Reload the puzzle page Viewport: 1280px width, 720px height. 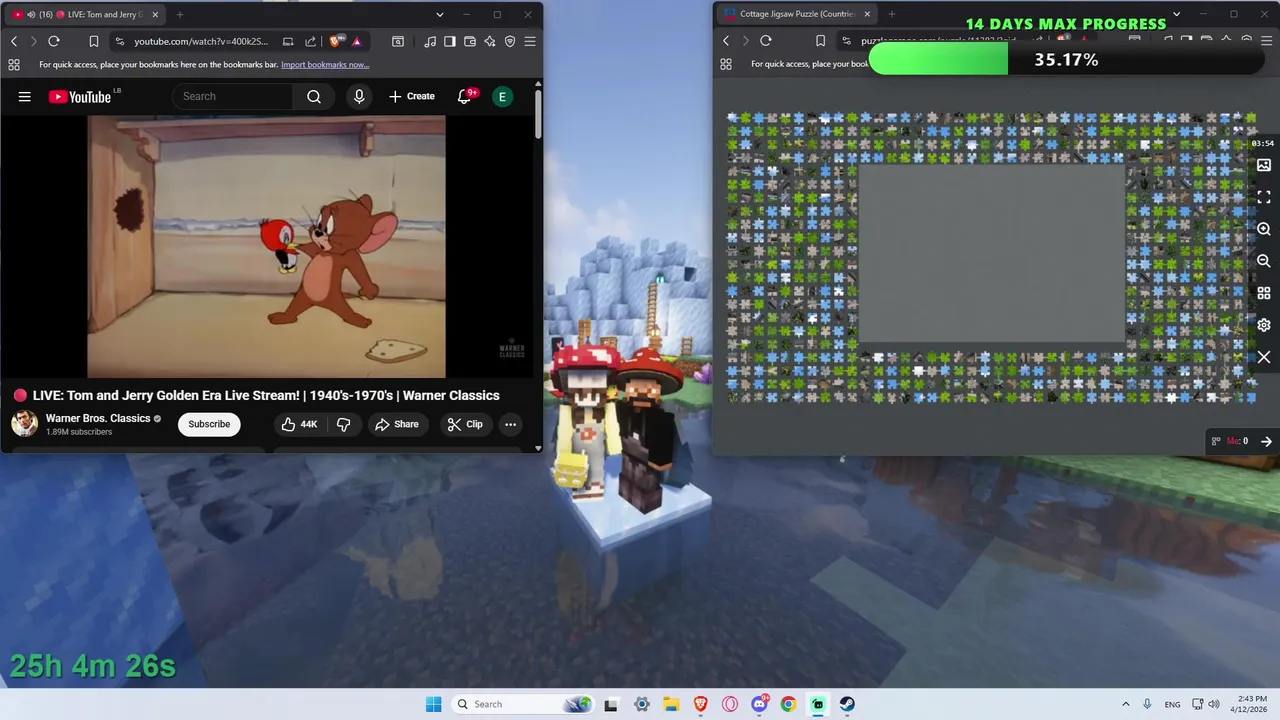(766, 41)
